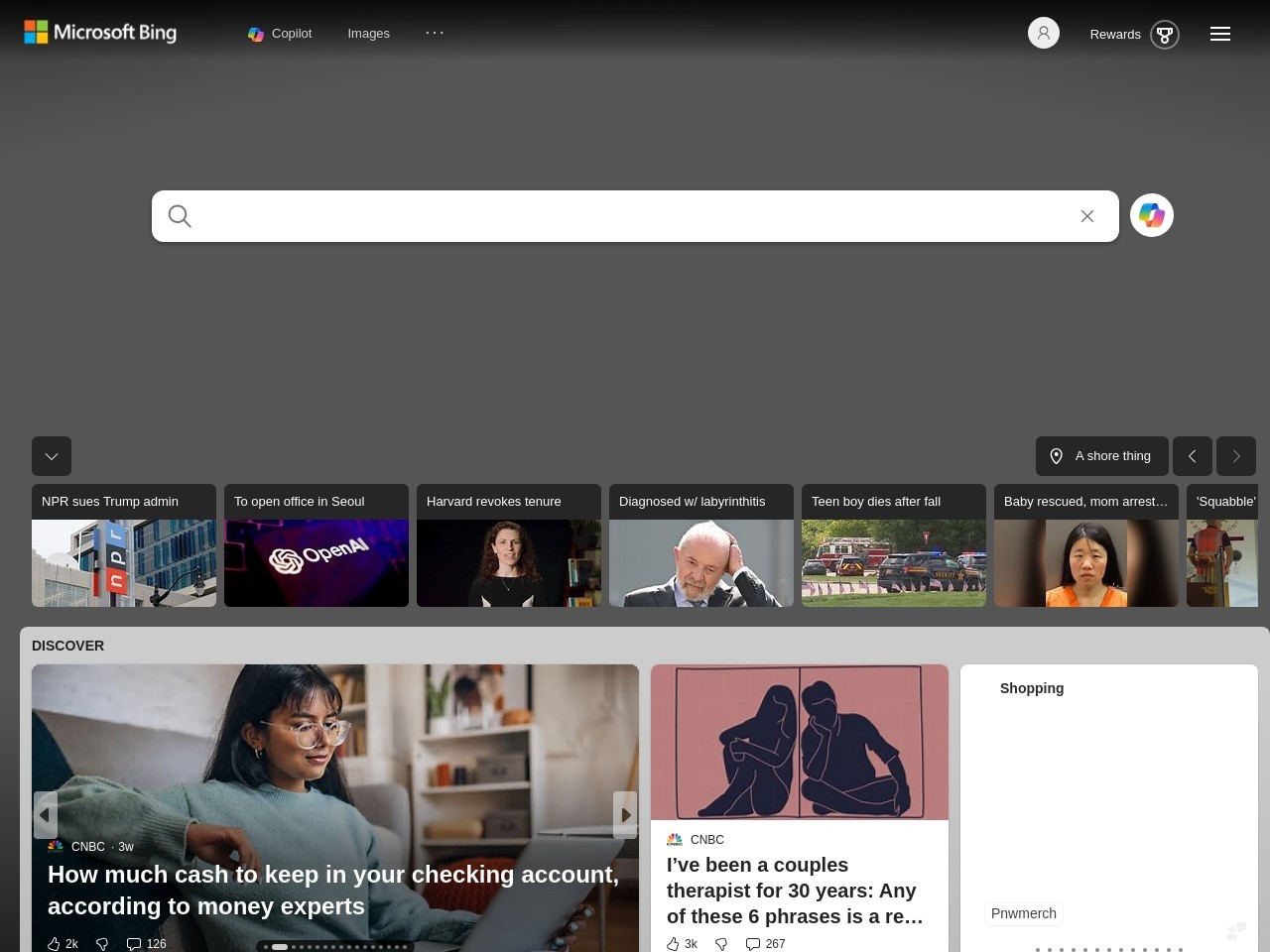1270x952 pixels.
Task: Open comments on the couples therapist article
Action: click(x=752, y=943)
